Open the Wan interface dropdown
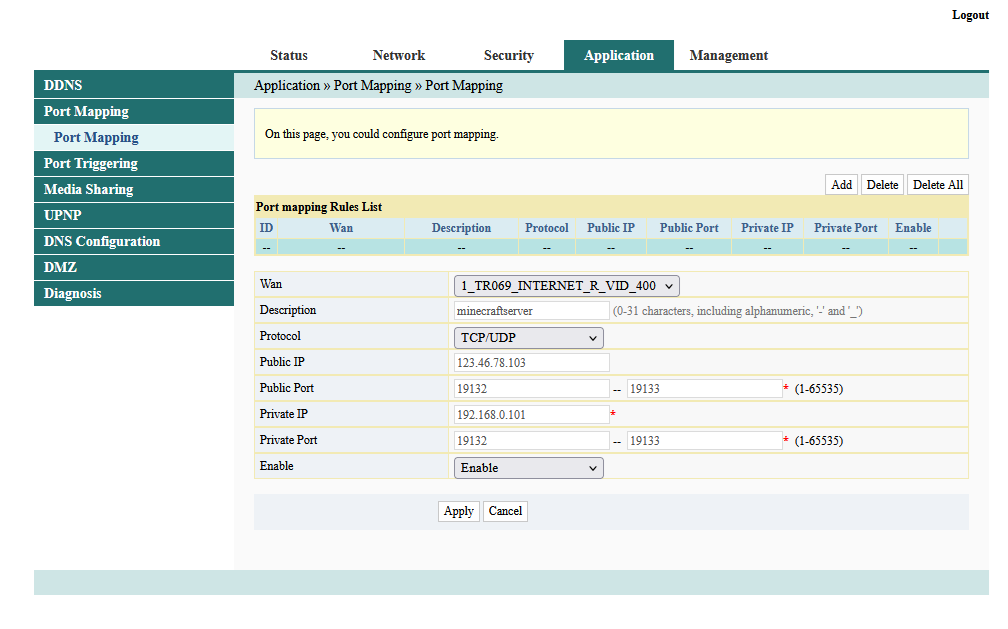 click(566, 285)
